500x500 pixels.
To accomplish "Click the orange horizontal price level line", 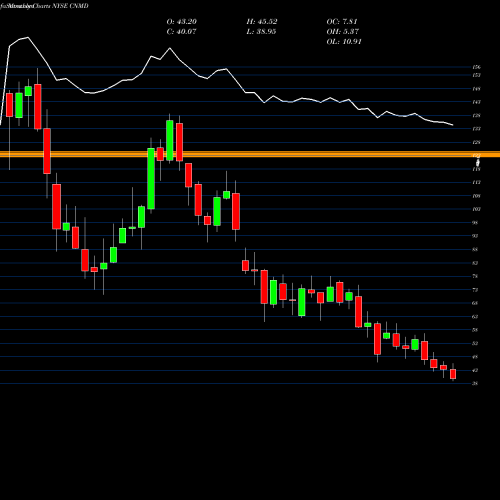I will (x=250, y=154).
